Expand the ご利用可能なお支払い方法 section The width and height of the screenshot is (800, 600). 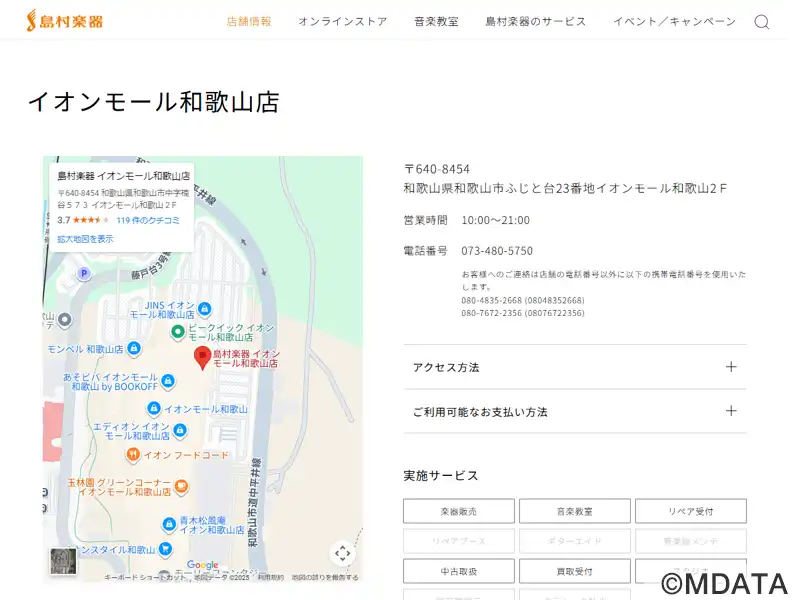point(574,411)
